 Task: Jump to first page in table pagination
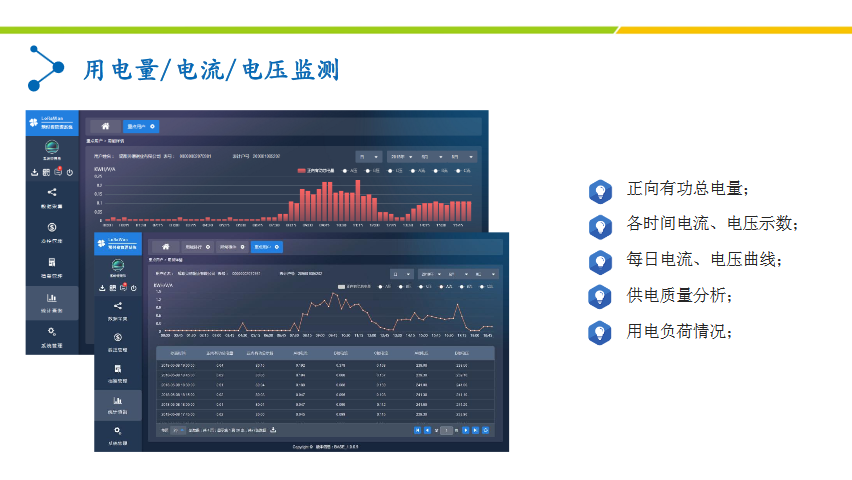click(x=418, y=430)
